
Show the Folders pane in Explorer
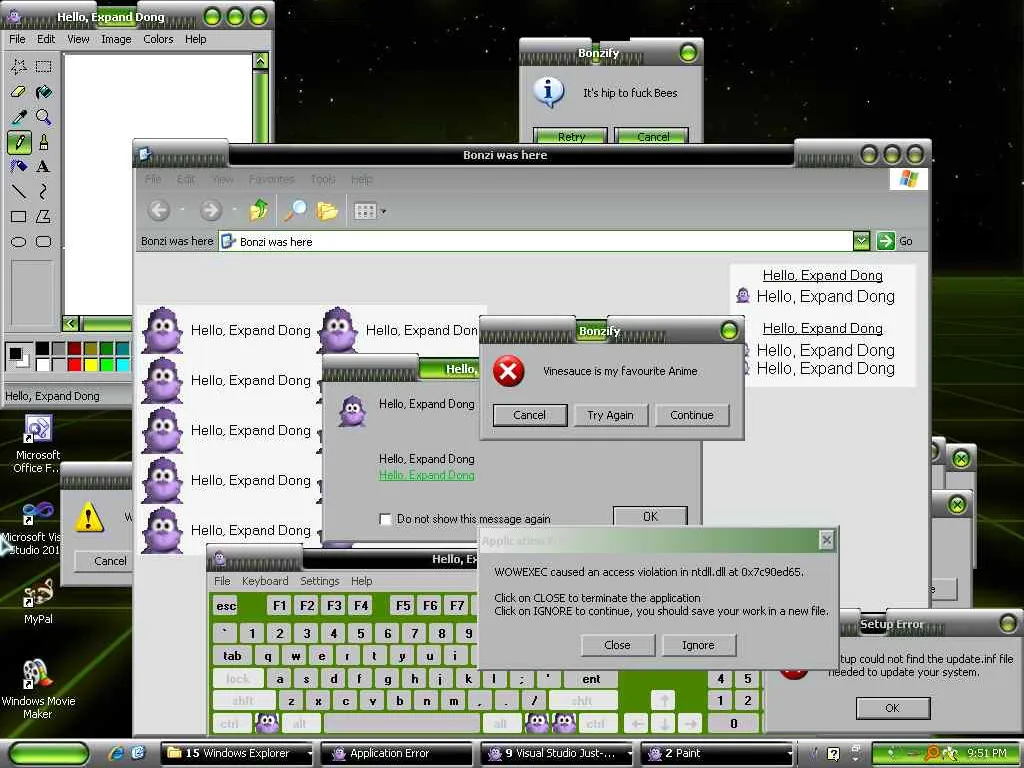[327, 210]
